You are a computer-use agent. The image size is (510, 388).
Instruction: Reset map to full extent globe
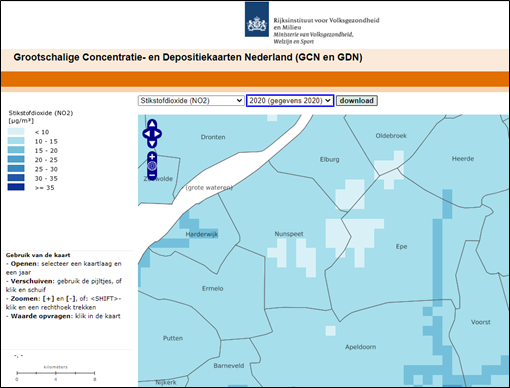pyautogui.click(x=152, y=166)
